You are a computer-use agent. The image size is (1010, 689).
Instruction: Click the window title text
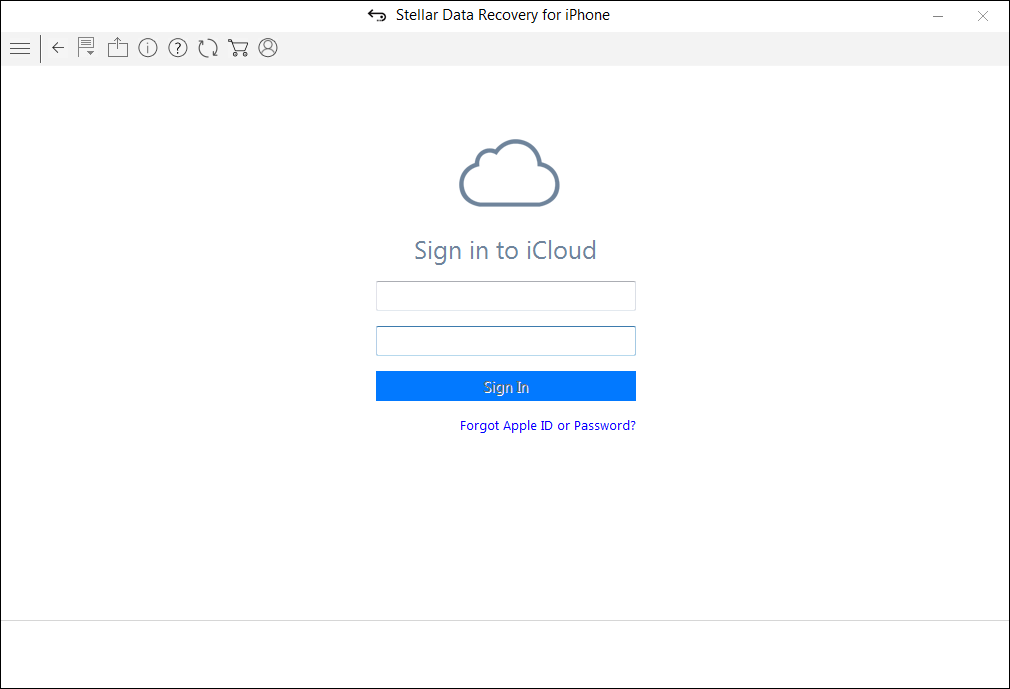click(502, 16)
